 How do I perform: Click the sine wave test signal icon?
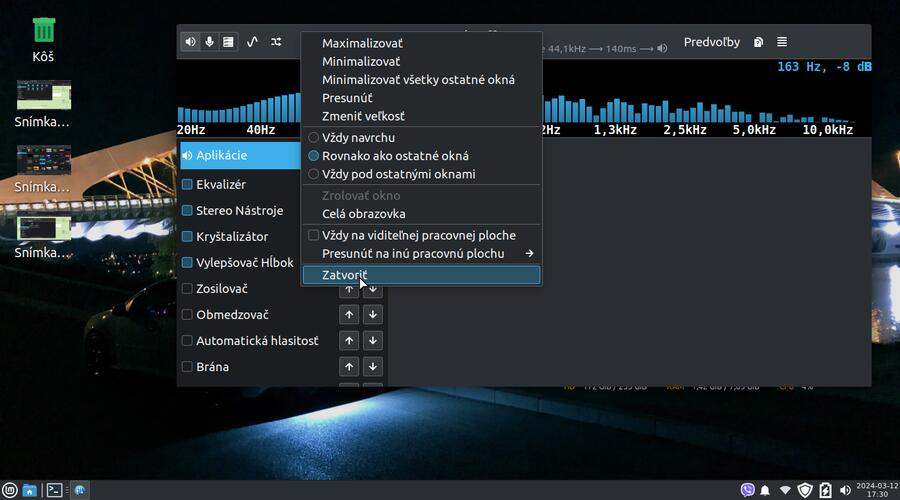click(252, 42)
